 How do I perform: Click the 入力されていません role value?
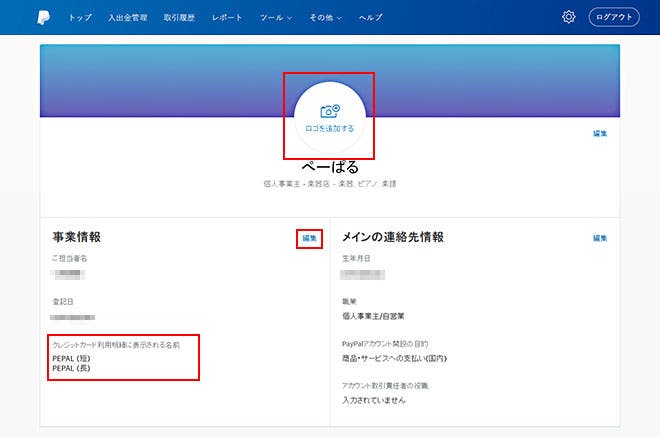(x=375, y=399)
